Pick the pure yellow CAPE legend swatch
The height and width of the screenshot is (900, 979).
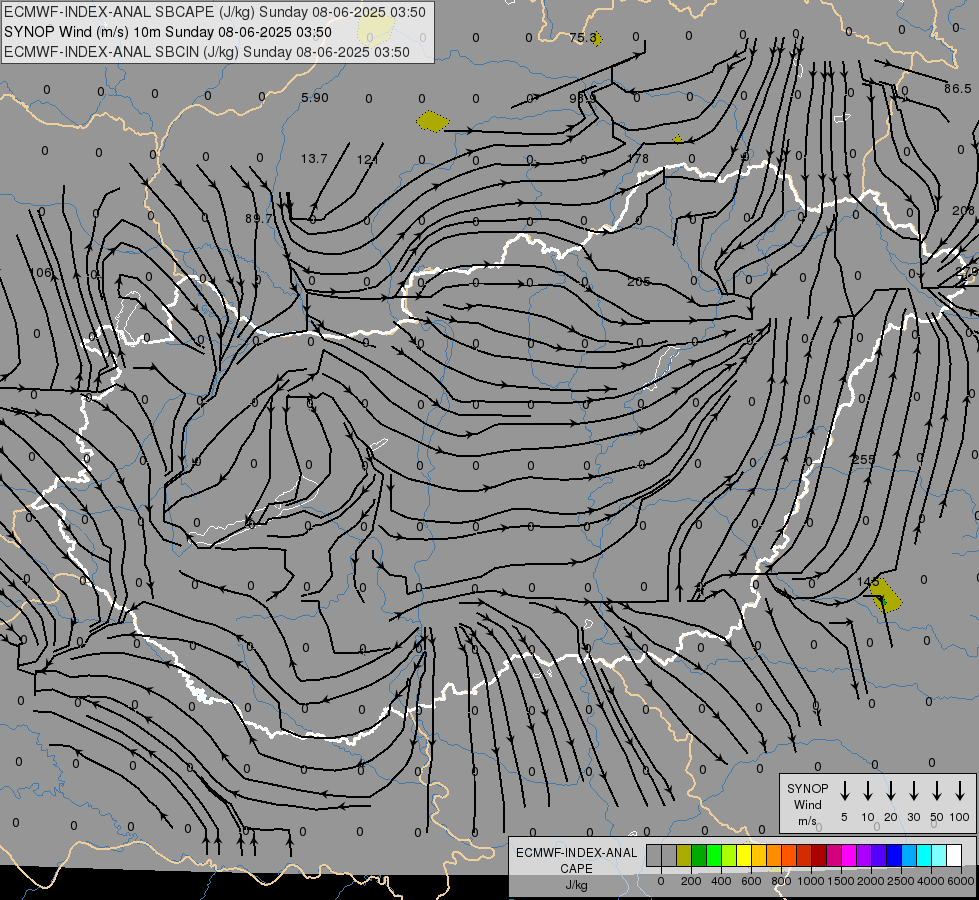(744, 855)
